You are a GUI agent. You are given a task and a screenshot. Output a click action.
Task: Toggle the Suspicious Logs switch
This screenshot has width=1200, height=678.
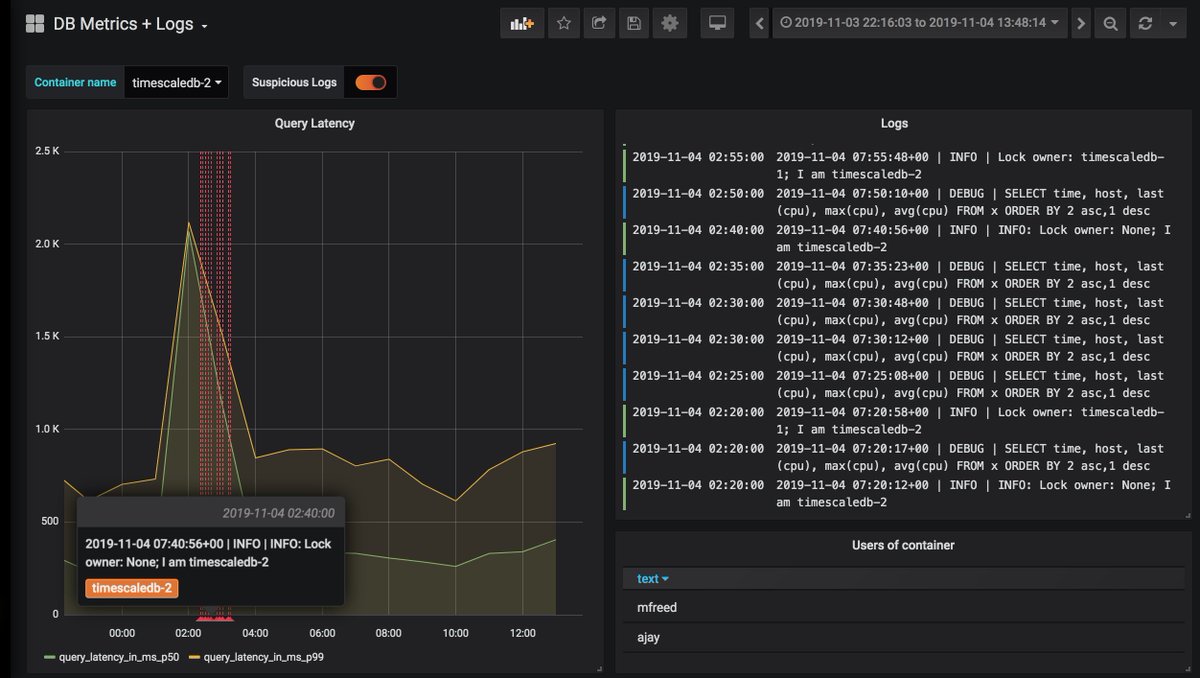coord(370,82)
